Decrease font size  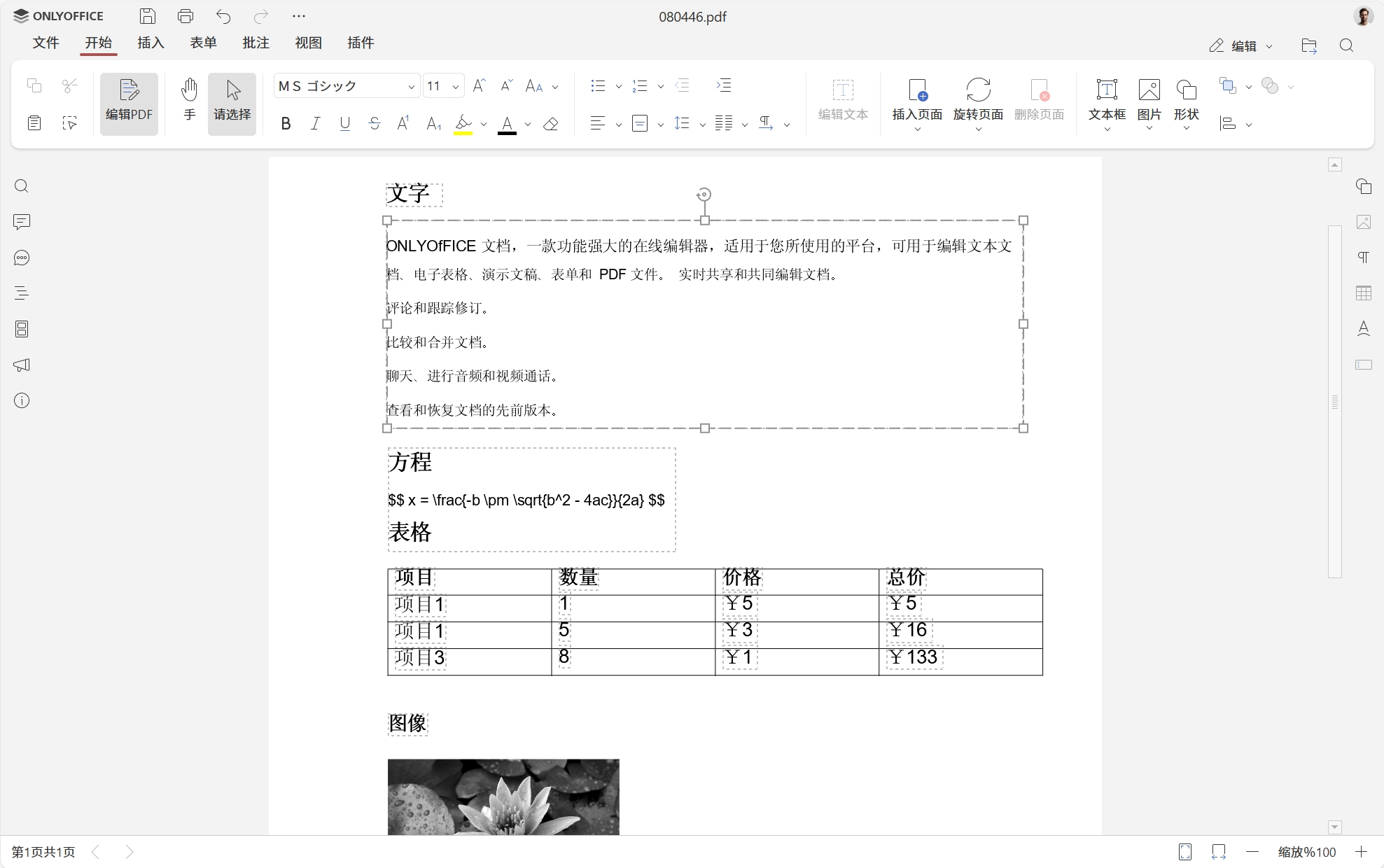click(507, 85)
